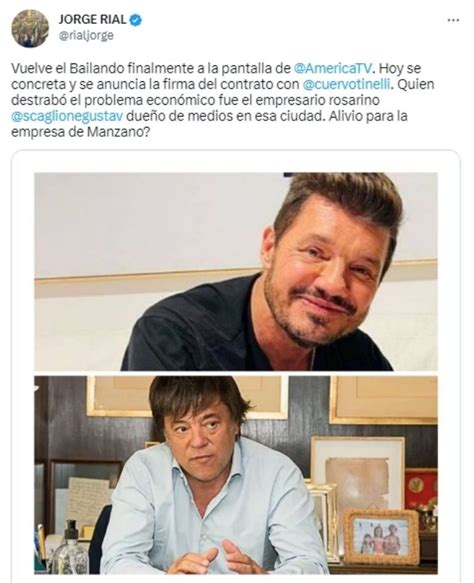Open Jorge Rial's profile avatar picture
The width and height of the screenshot is (474, 583).
point(30,28)
